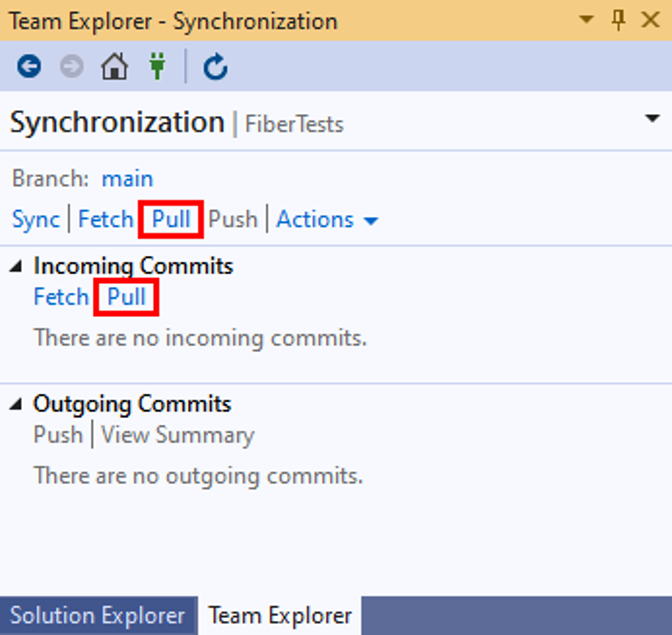
Task: Click Push under Outgoing Commits
Action: pyautogui.click(x=58, y=435)
